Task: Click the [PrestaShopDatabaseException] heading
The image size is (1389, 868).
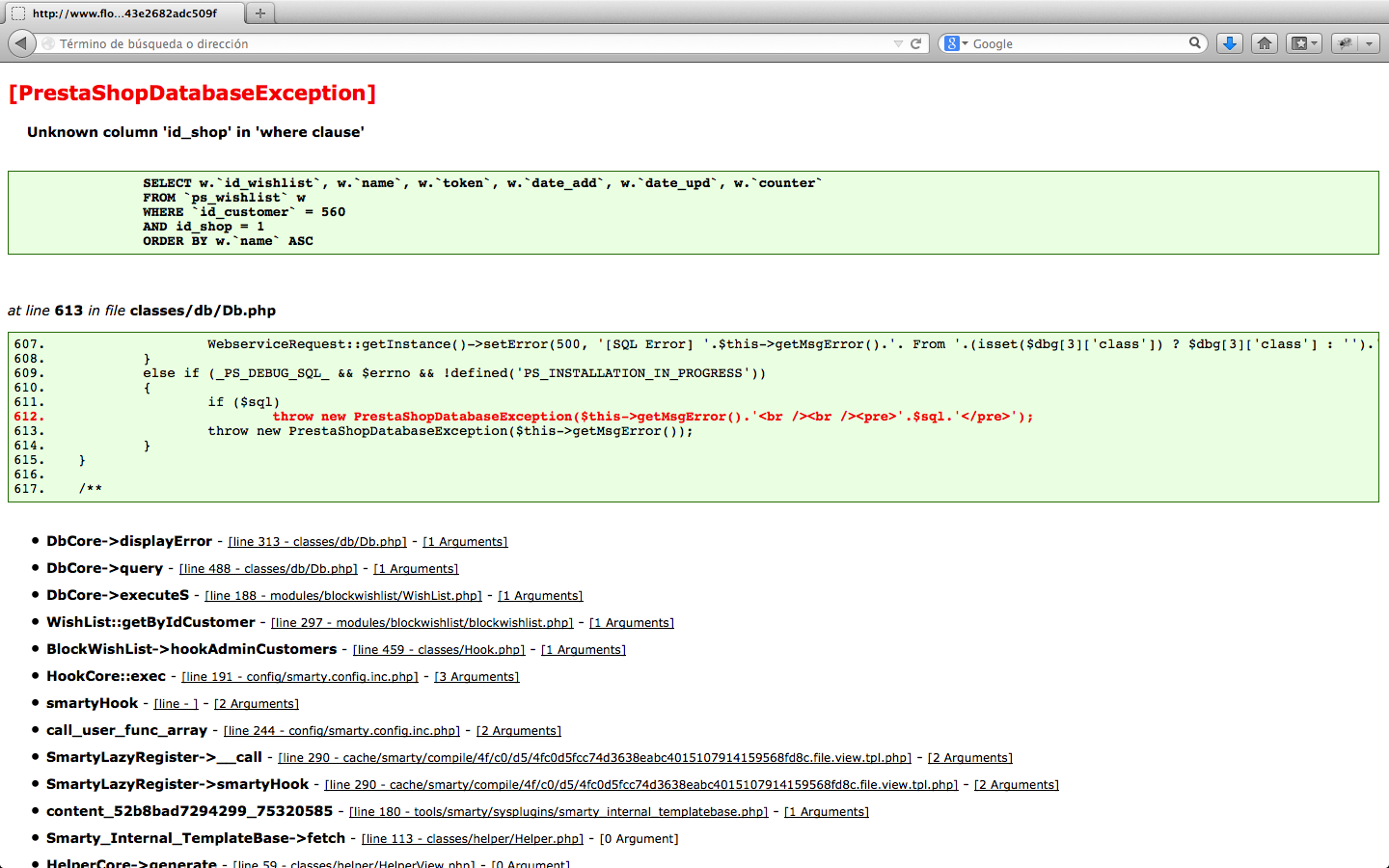Action: [192, 93]
